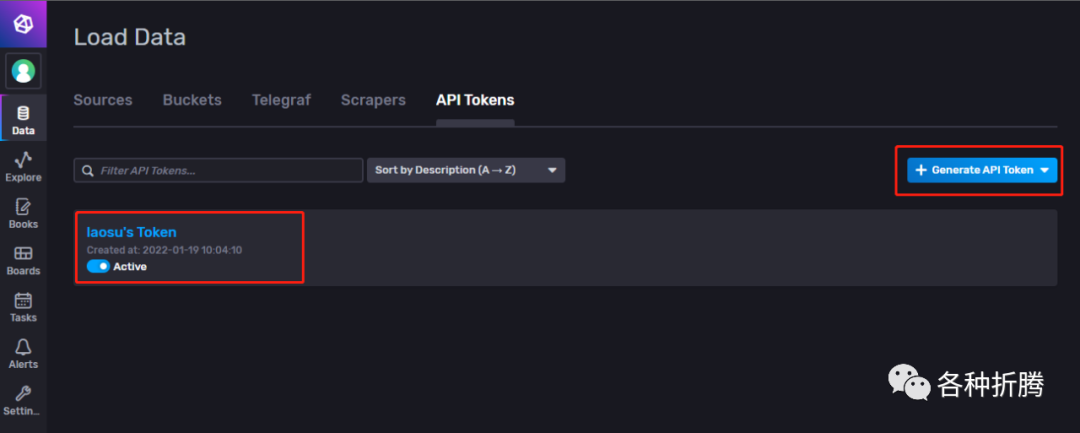1080x433 pixels.
Task: Open the Data section in sidebar
Action: tap(23, 119)
